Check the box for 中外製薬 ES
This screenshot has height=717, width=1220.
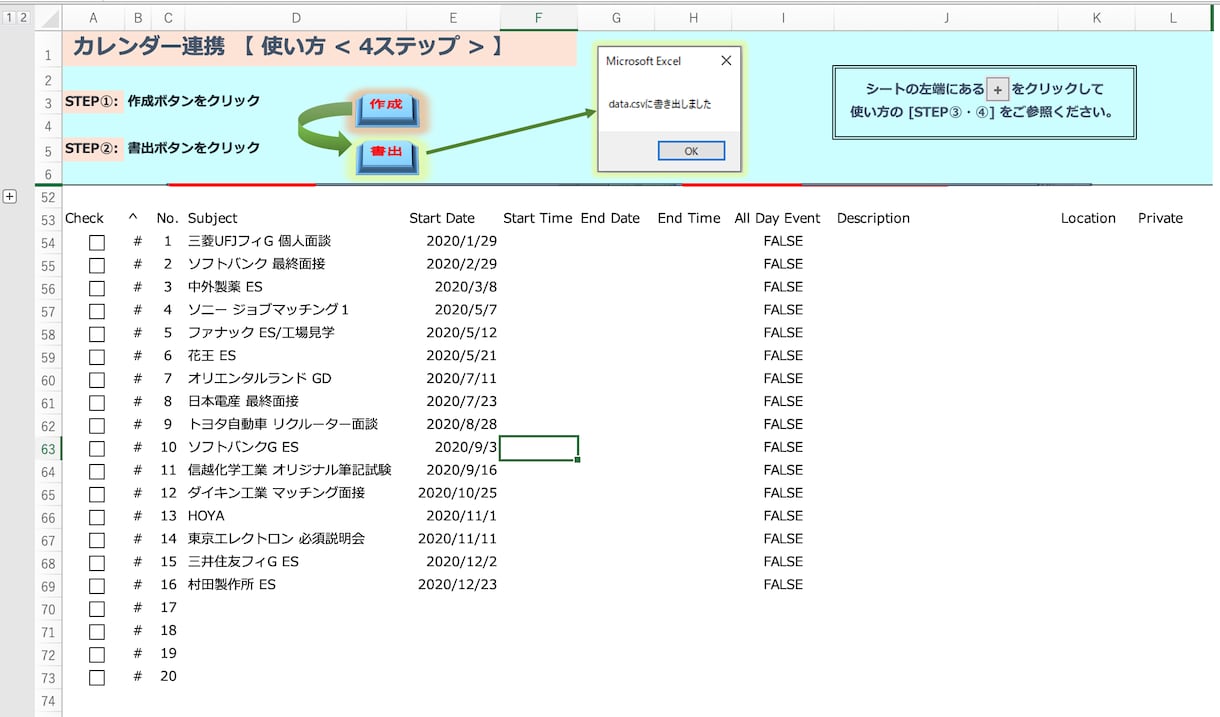tap(96, 288)
